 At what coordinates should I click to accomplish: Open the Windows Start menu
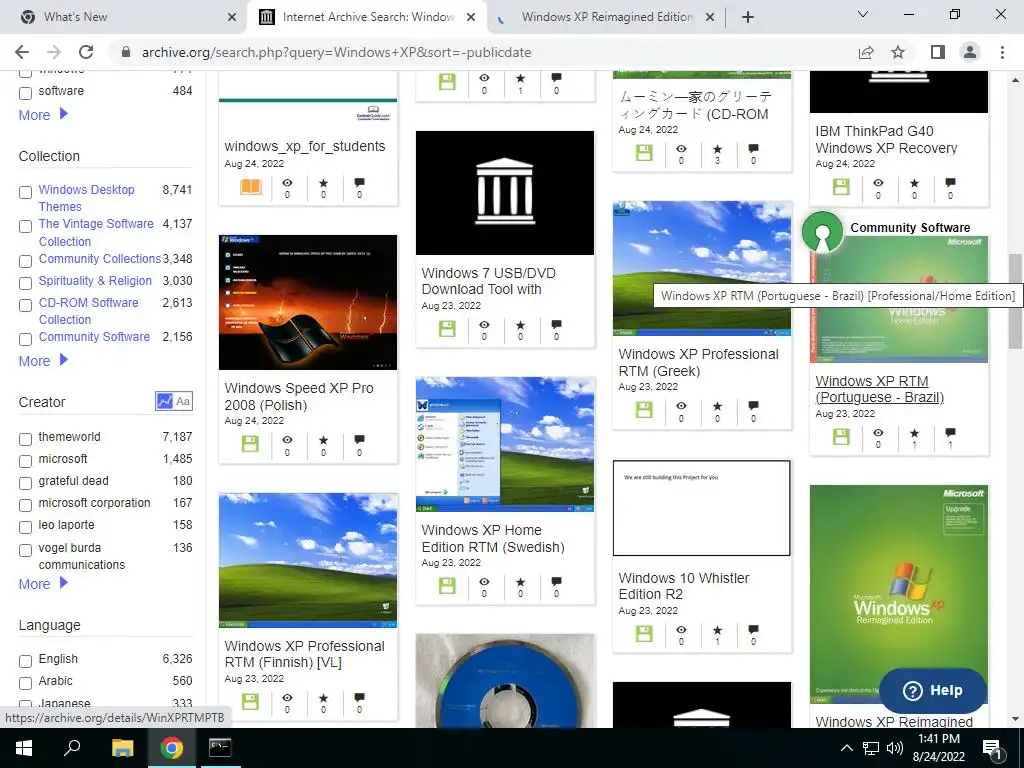pos(24,748)
